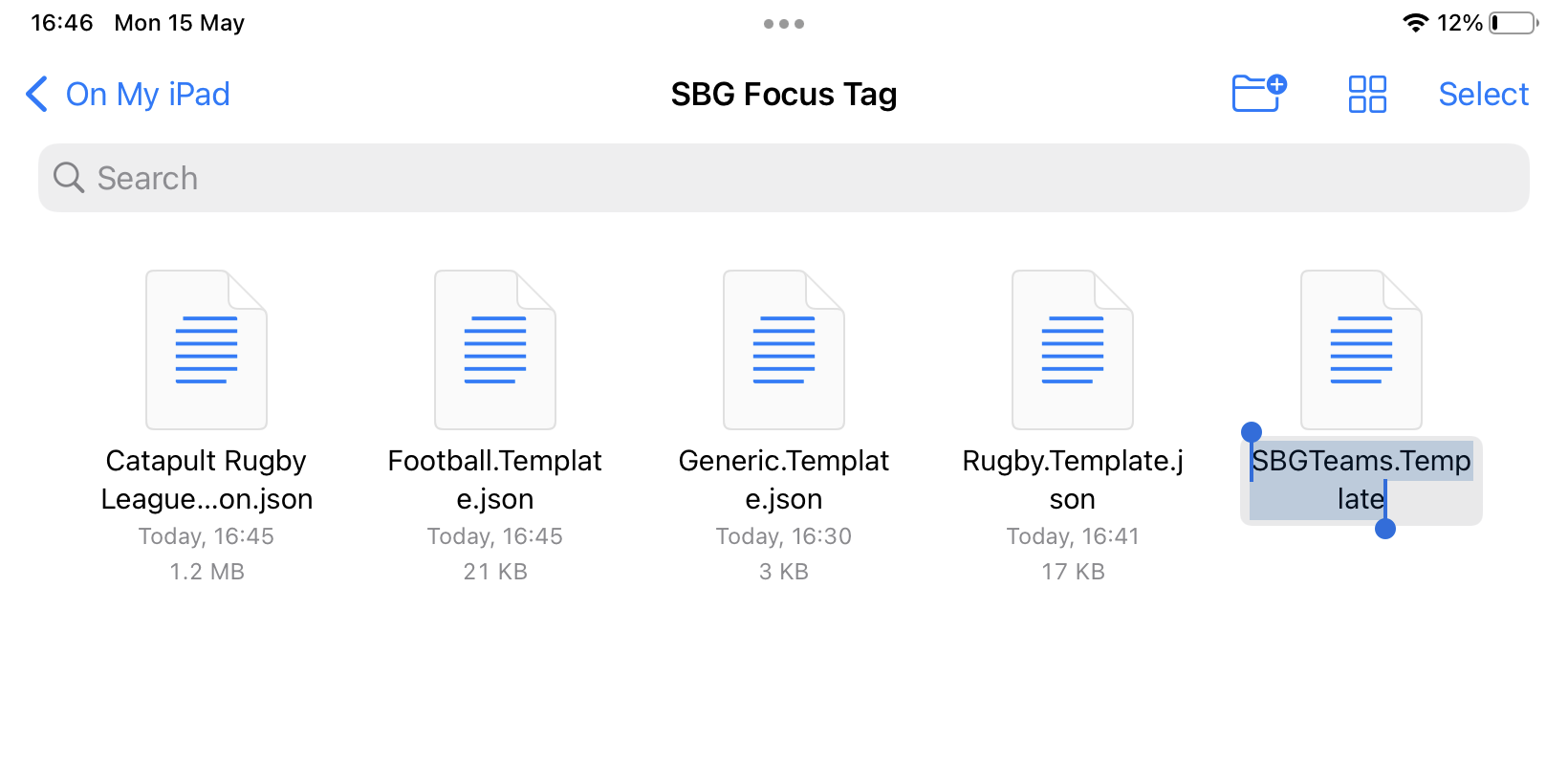
Task: Open the grid view options icon
Action: [1367, 94]
